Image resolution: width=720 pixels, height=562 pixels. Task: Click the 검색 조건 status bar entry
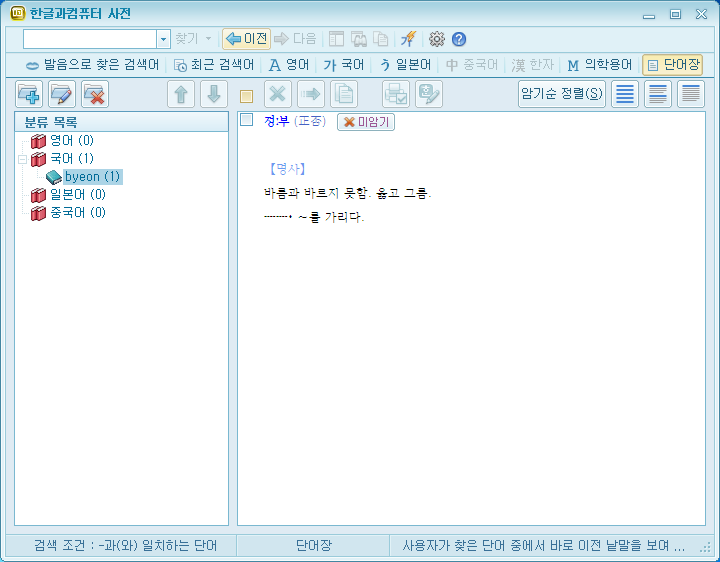pyautogui.click(x=125, y=545)
